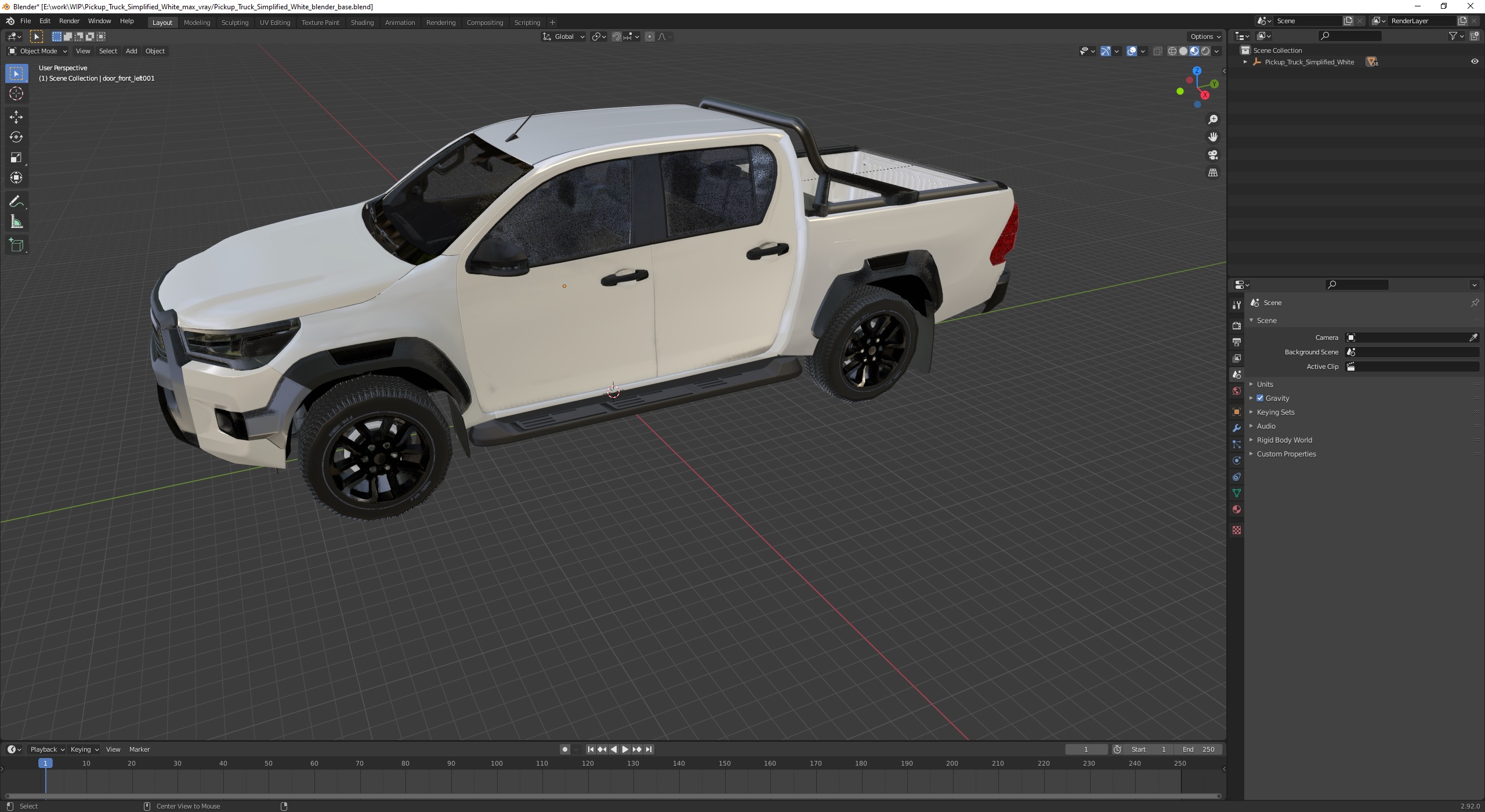Switch to the Shading workspace tab
This screenshot has height=812, width=1485.
pyautogui.click(x=362, y=22)
